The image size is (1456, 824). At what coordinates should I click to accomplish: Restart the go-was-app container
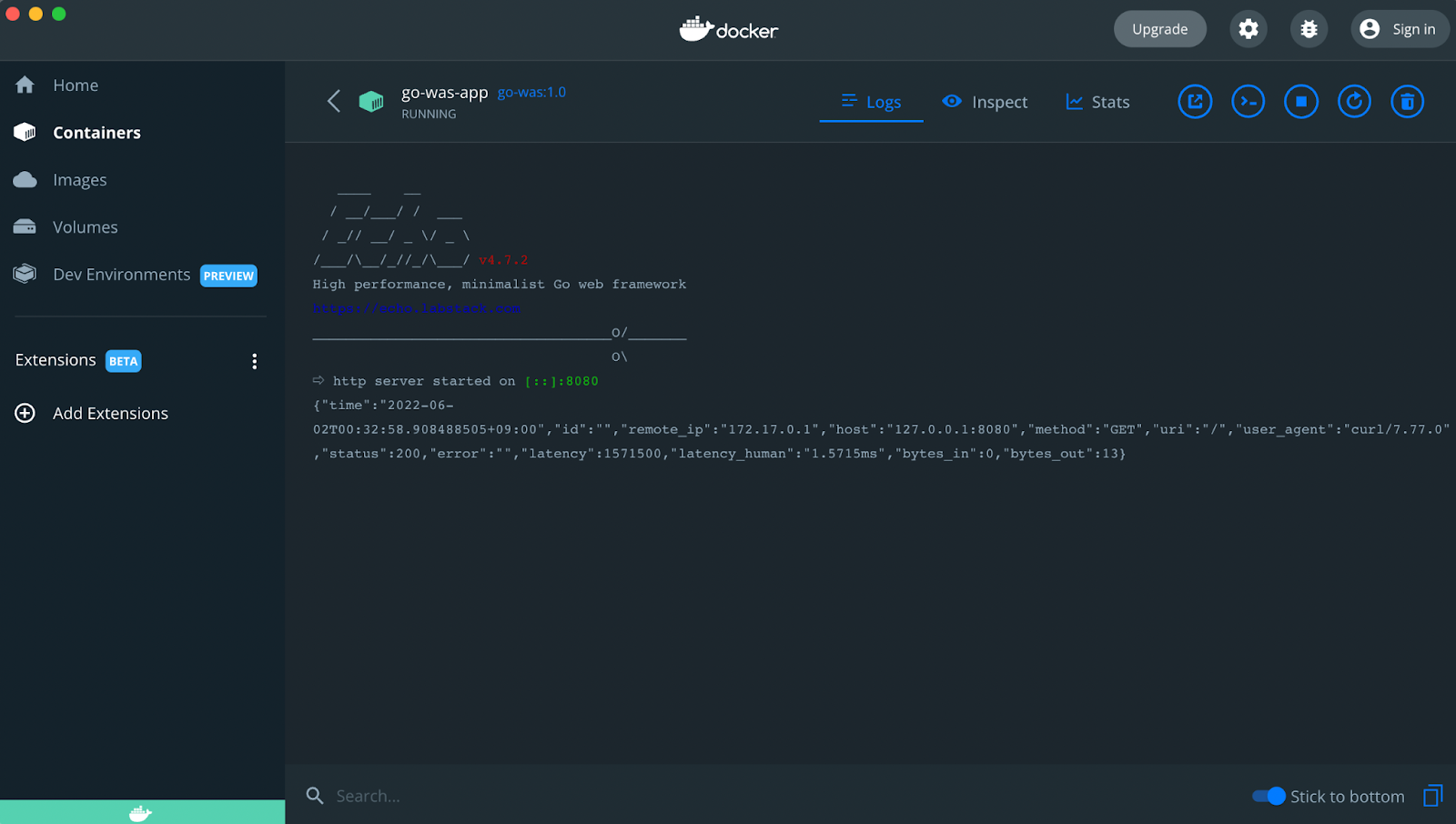[1354, 101]
